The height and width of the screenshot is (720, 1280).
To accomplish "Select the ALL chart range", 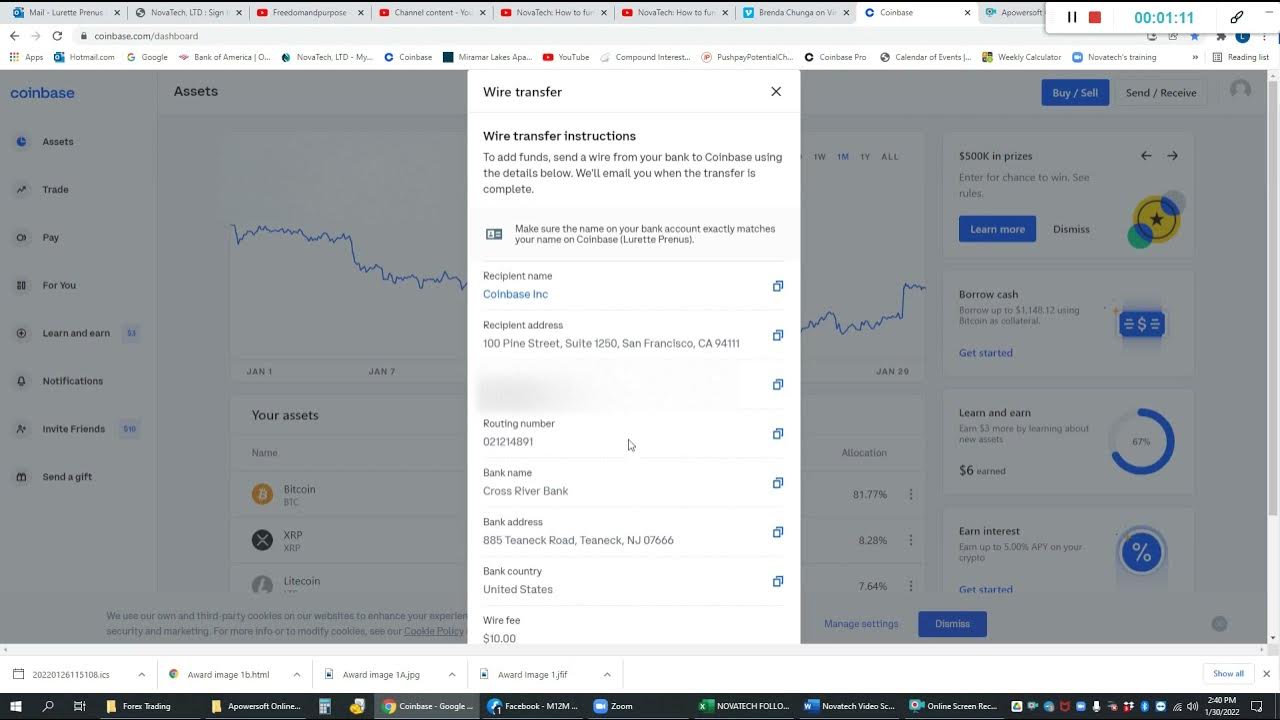I will coord(890,157).
